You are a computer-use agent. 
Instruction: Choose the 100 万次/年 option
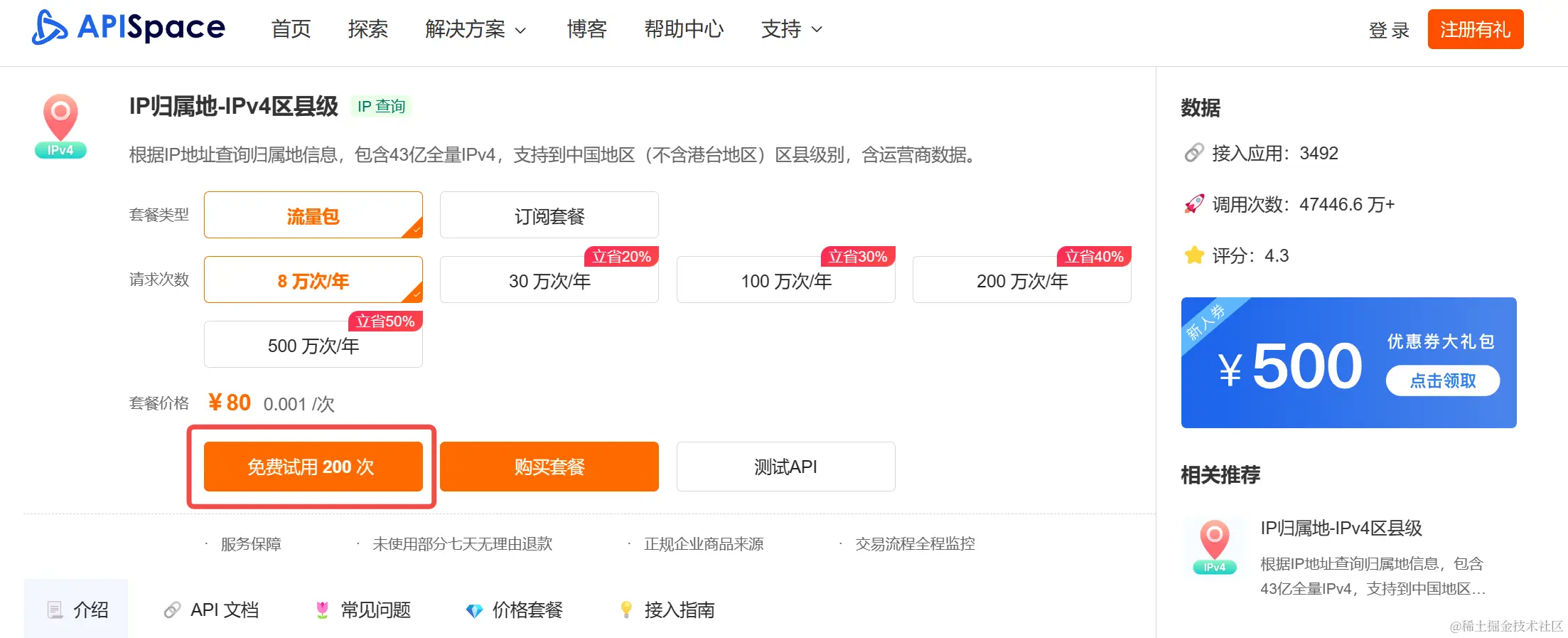coord(786,280)
